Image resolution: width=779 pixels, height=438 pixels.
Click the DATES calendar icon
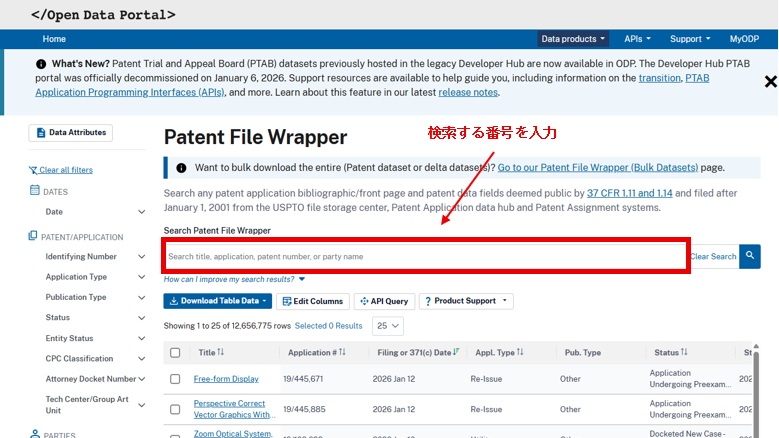tap(34, 190)
